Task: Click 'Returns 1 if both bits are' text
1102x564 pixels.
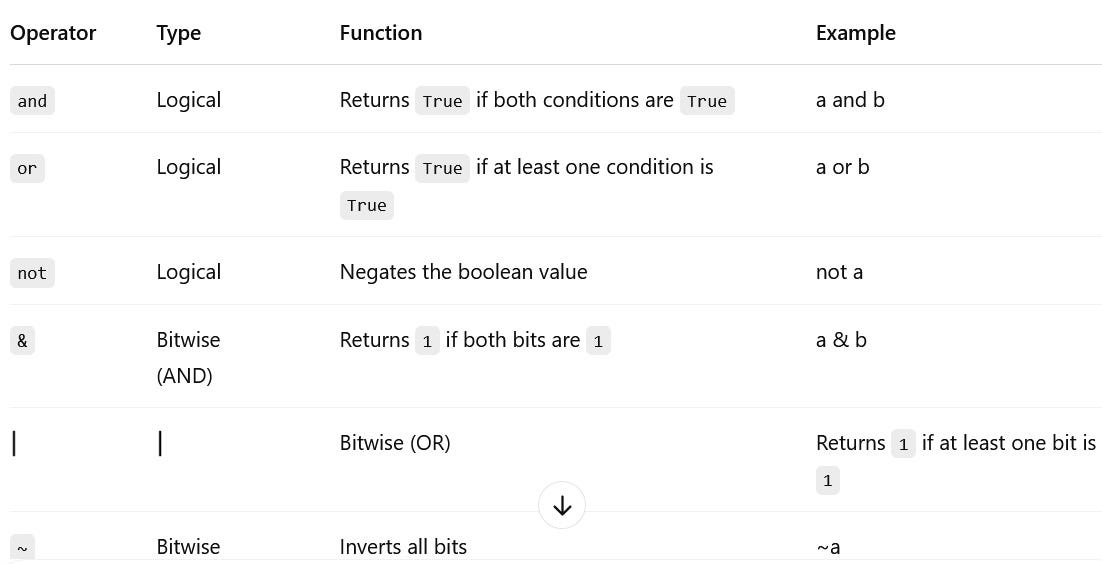Action: click(x=475, y=340)
